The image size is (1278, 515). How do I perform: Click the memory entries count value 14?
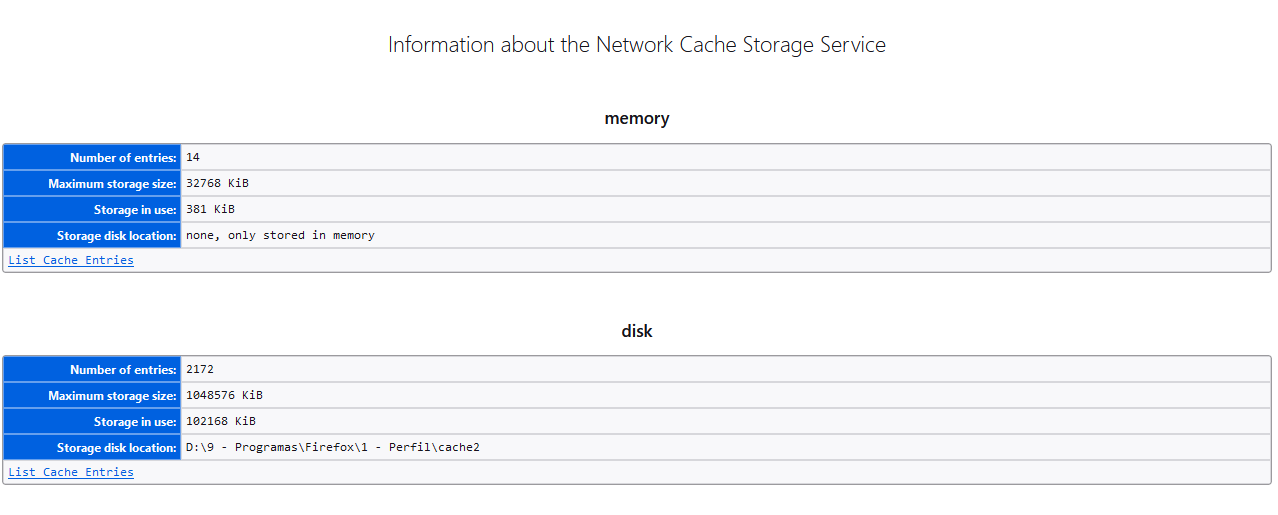point(193,158)
